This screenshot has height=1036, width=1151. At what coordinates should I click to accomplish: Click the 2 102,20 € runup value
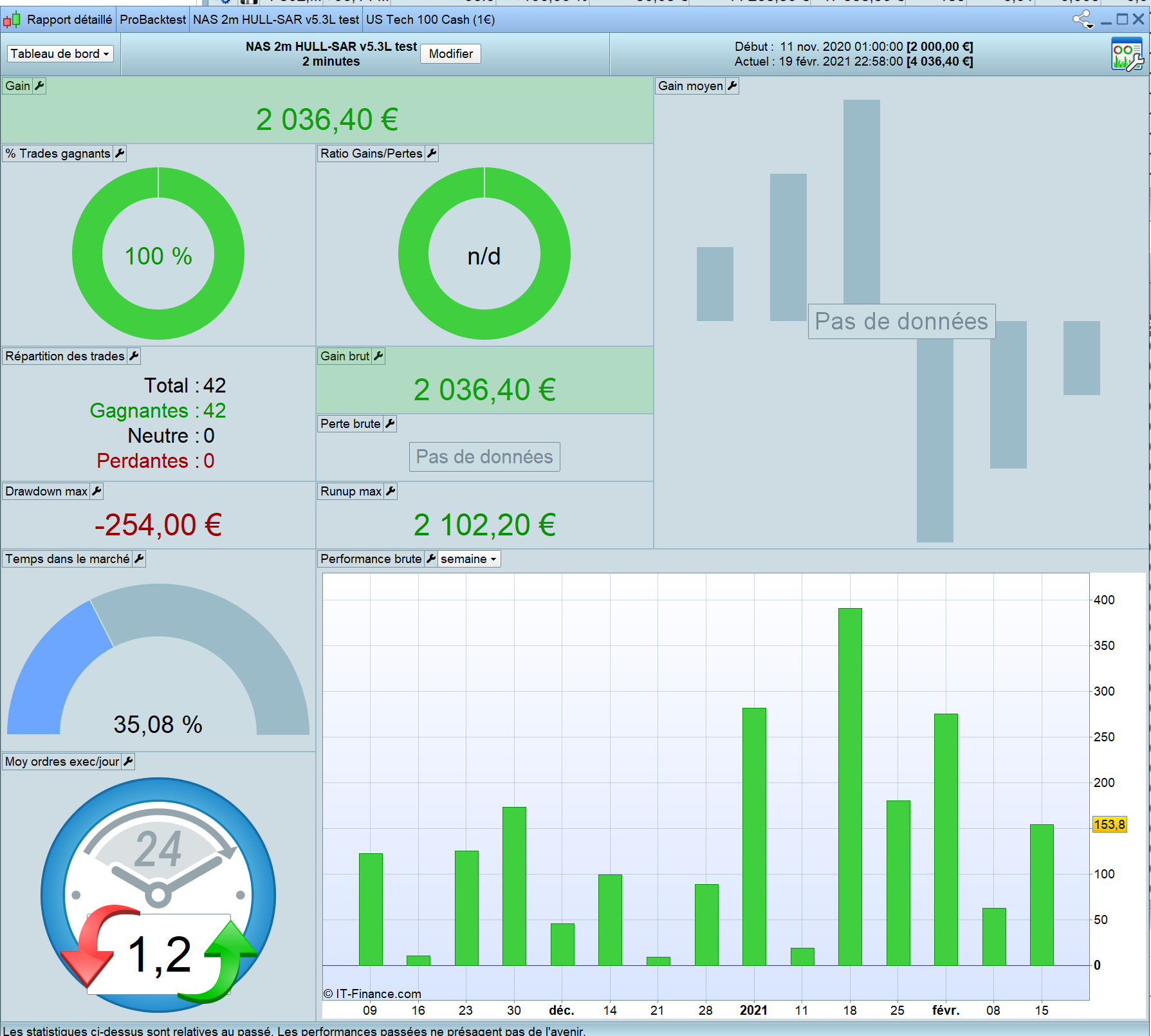tap(484, 524)
